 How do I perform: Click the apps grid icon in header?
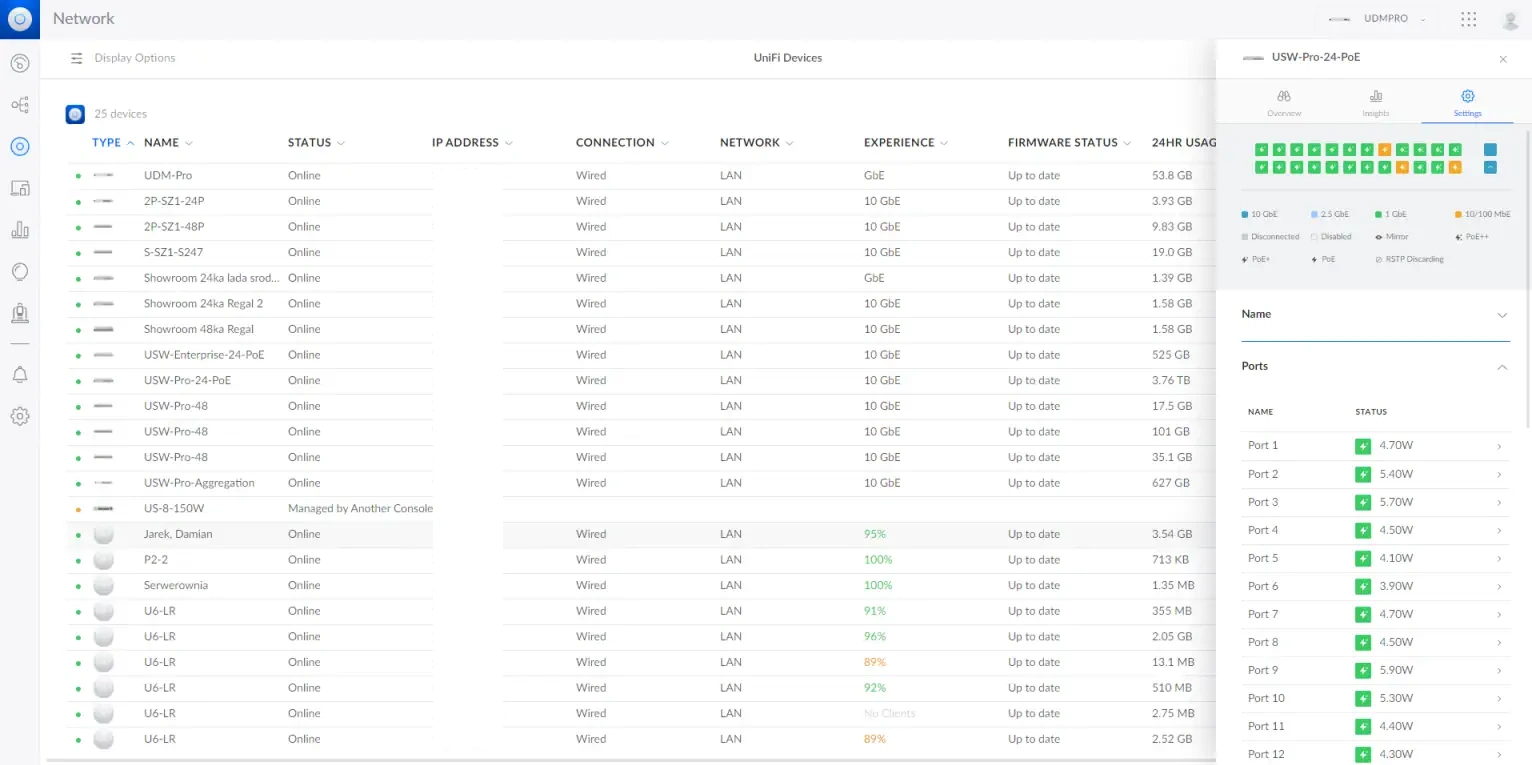(x=1469, y=19)
